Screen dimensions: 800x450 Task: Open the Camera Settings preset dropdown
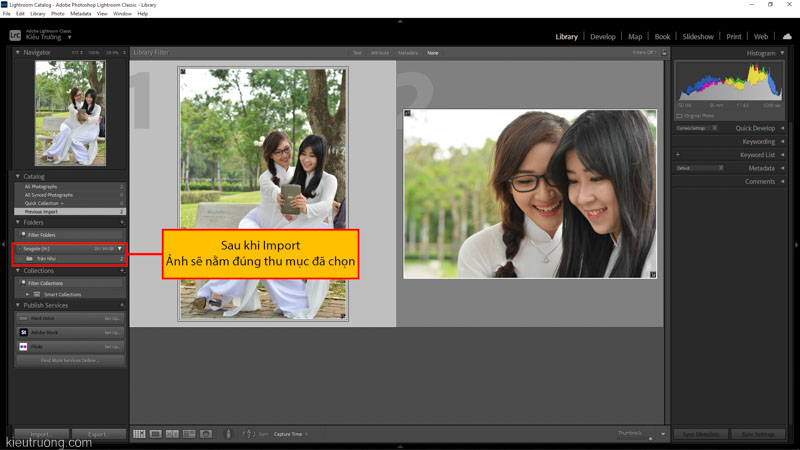click(696, 128)
